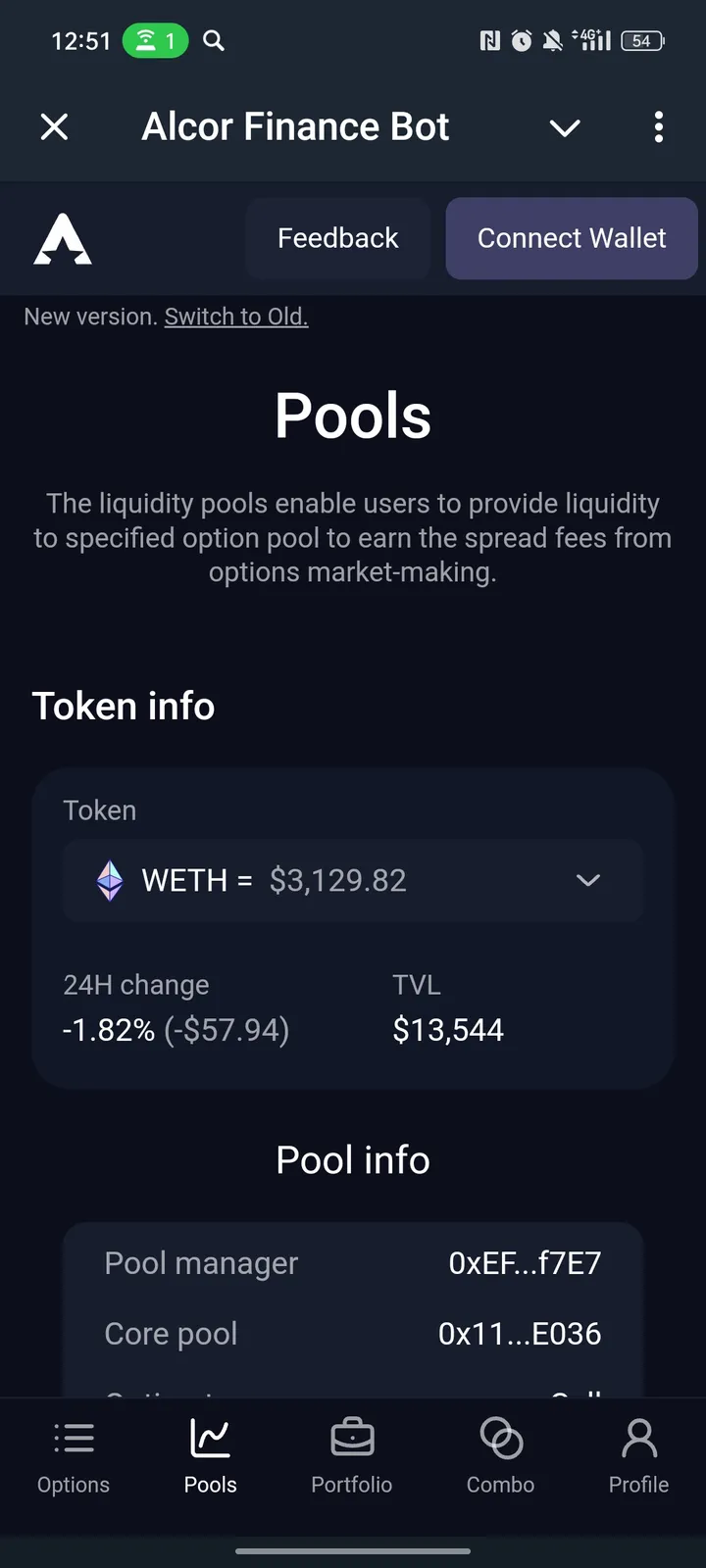Tap the WETH Ethereum token icon
The image size is (706, 1568).
point(110,880)
